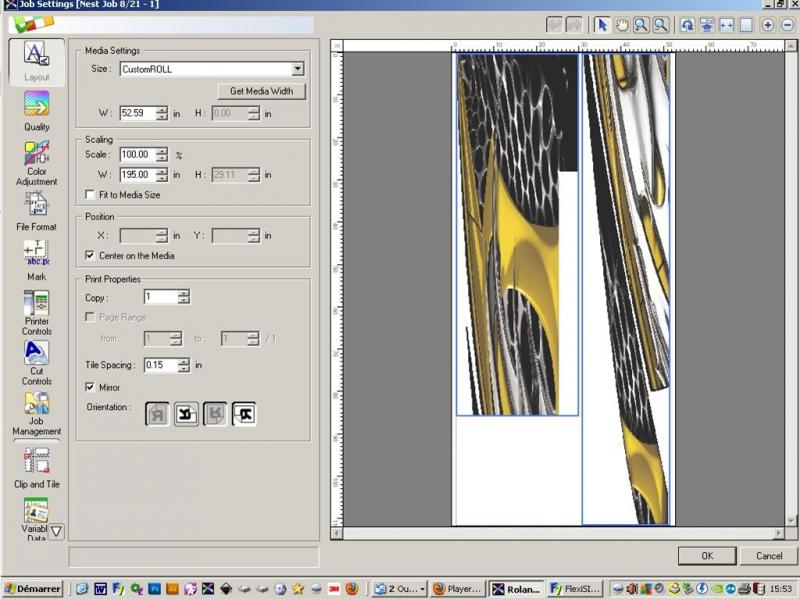
Task: Click the Get Media Width button
Action: 262,91
